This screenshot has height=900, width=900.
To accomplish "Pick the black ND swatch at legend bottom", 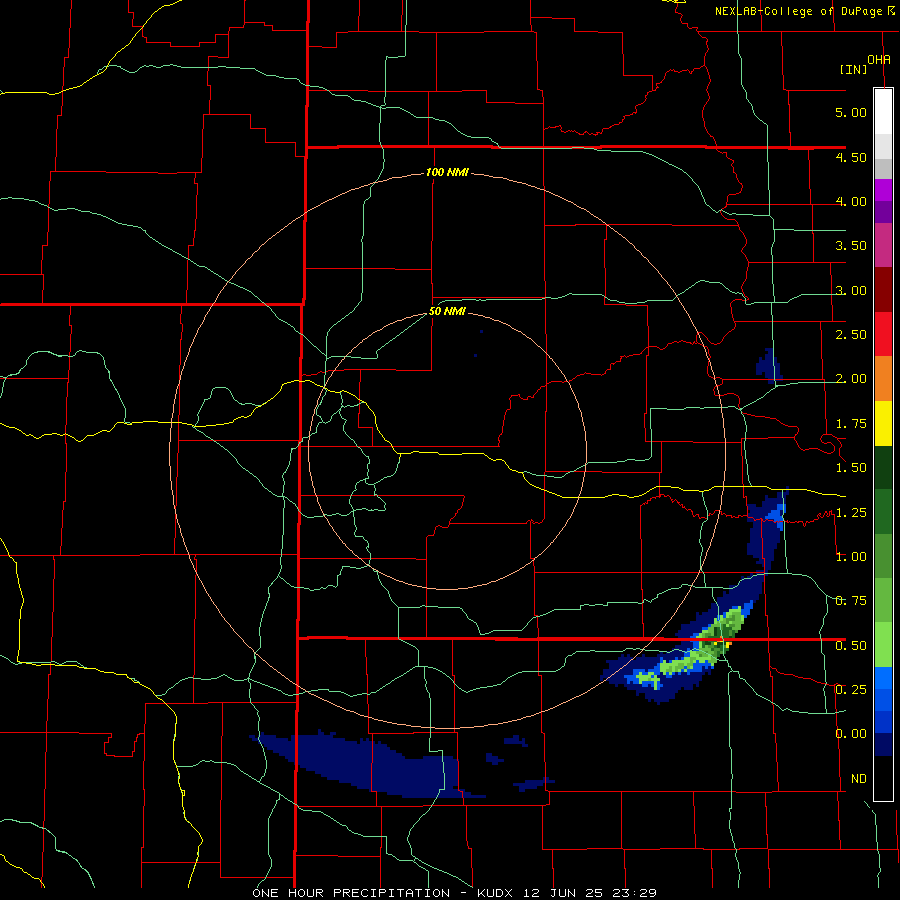I will tap(883, 778).
